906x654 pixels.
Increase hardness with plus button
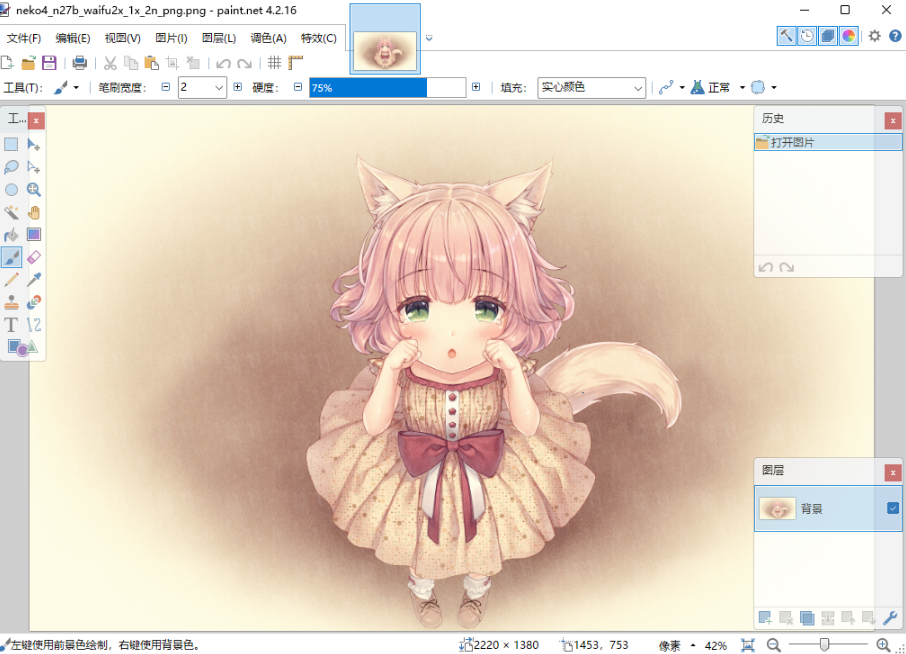(476, 87)
